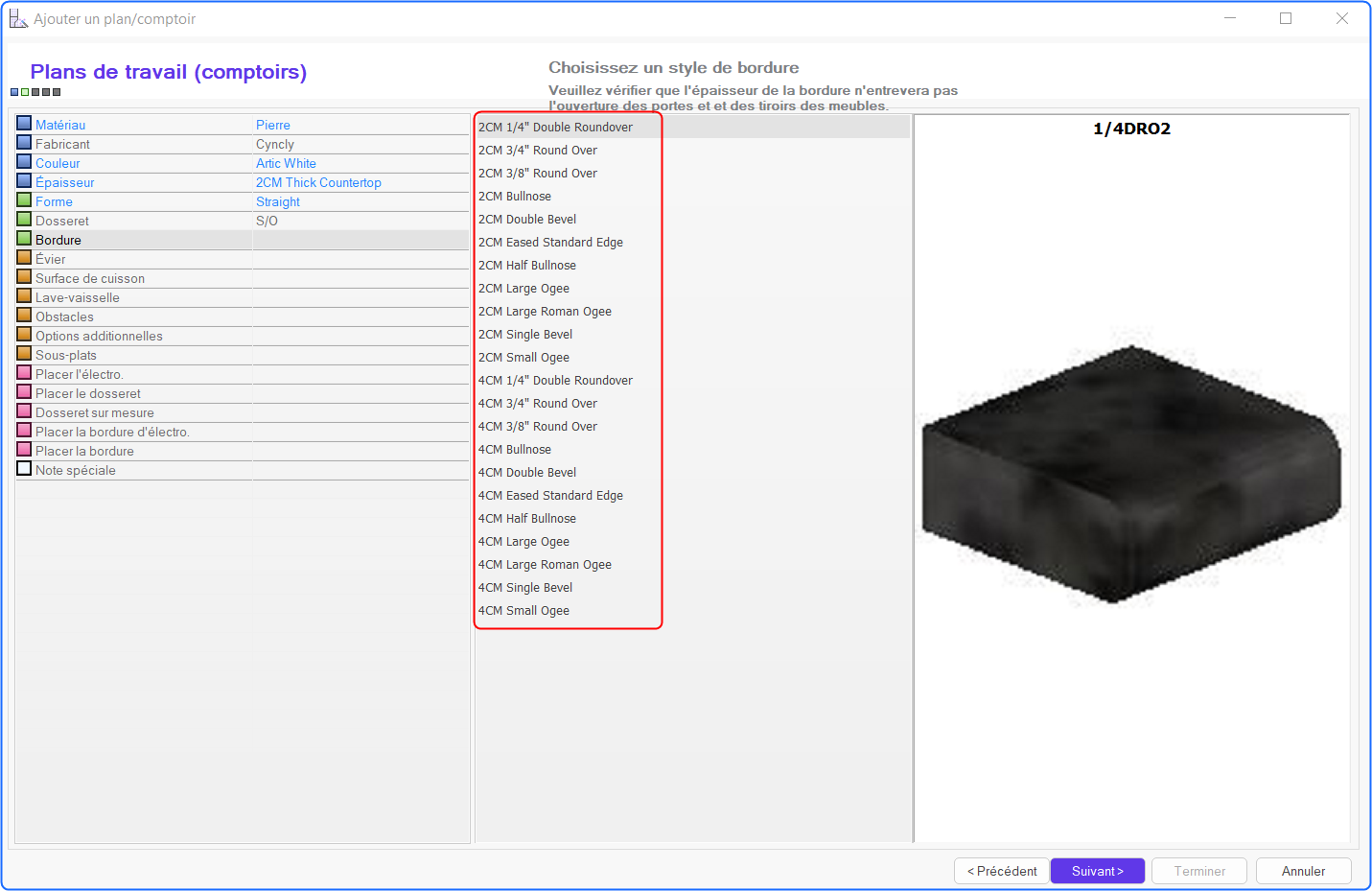The image size is (1372, 891).
Task: Click the green square icon beside Bordure
Action: click(x=24, y=239)
